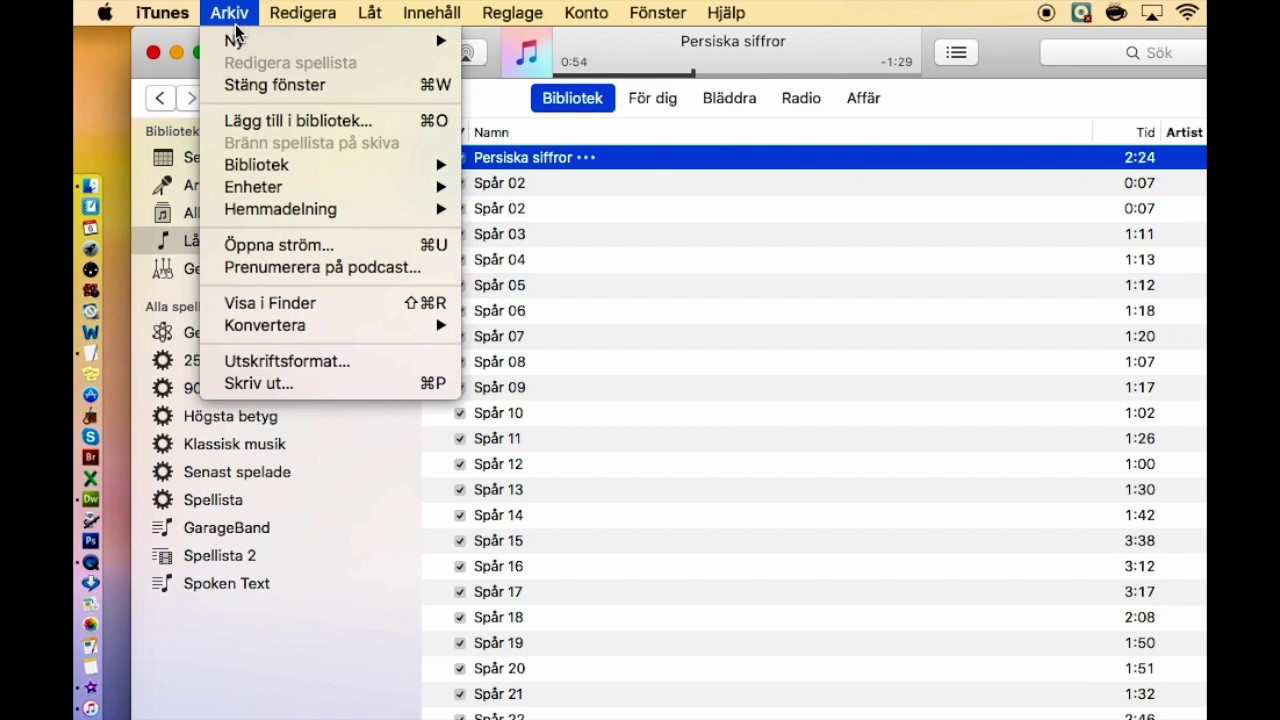This screenshot has height=720, width=1280.
Task: Choose Visa i Finder menu item
Action: pyautogui.click(x=330, y=303)
